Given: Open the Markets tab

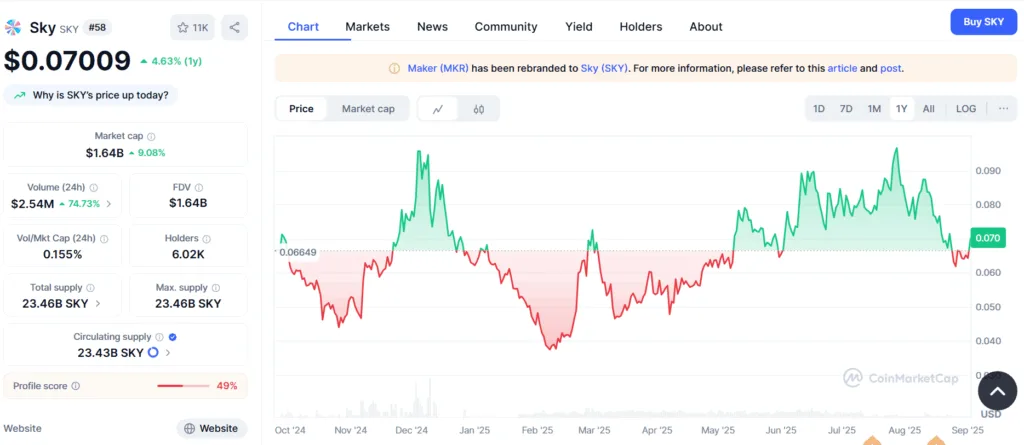Looking at the screenshot, I should (x=368, y=27).
